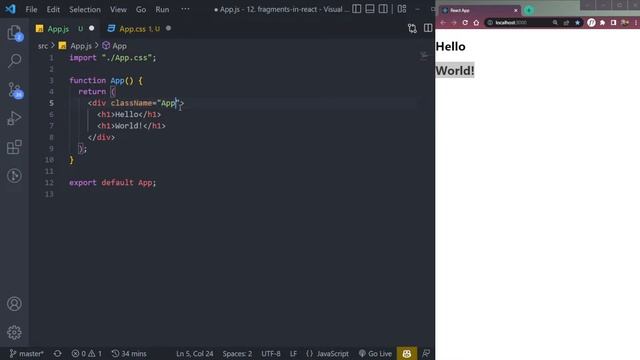Click the yellow face icon in status bar
Screen dimensions: 640x360
pos(407,353)
